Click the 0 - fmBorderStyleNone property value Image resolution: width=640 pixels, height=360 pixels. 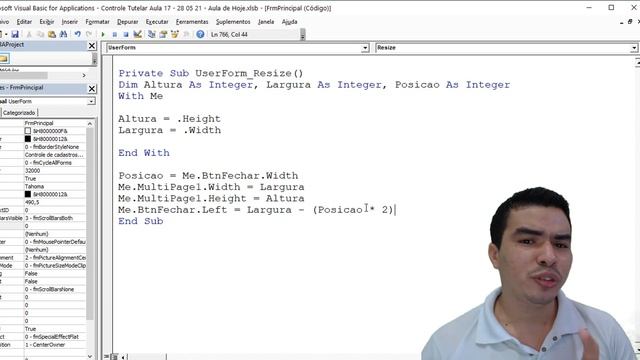[x=55, y=147]
